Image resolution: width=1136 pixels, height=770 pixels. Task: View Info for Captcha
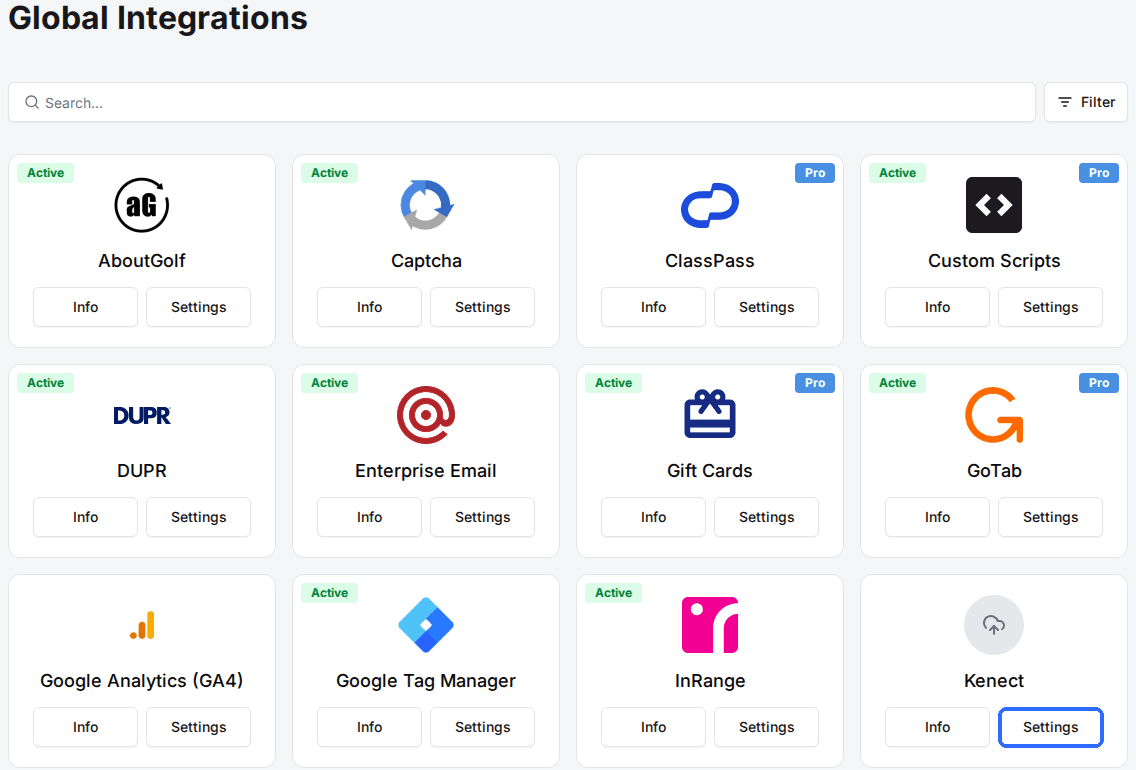click(x=369, y=307)
